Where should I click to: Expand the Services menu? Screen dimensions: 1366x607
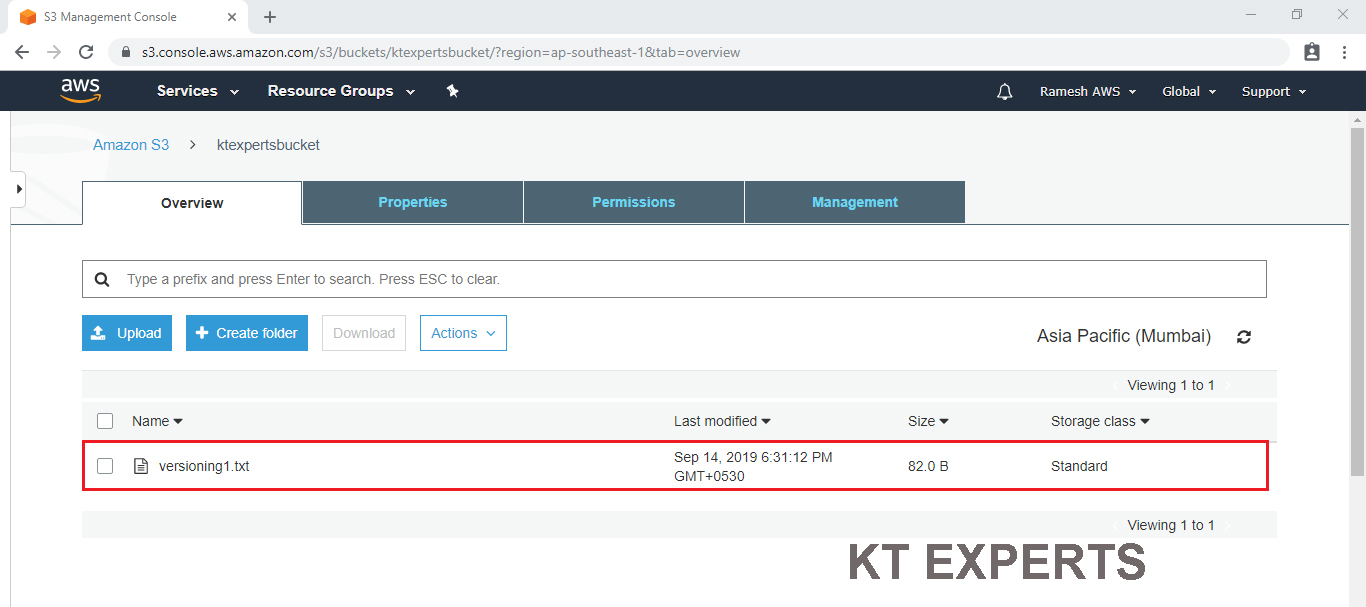(198, 91)
